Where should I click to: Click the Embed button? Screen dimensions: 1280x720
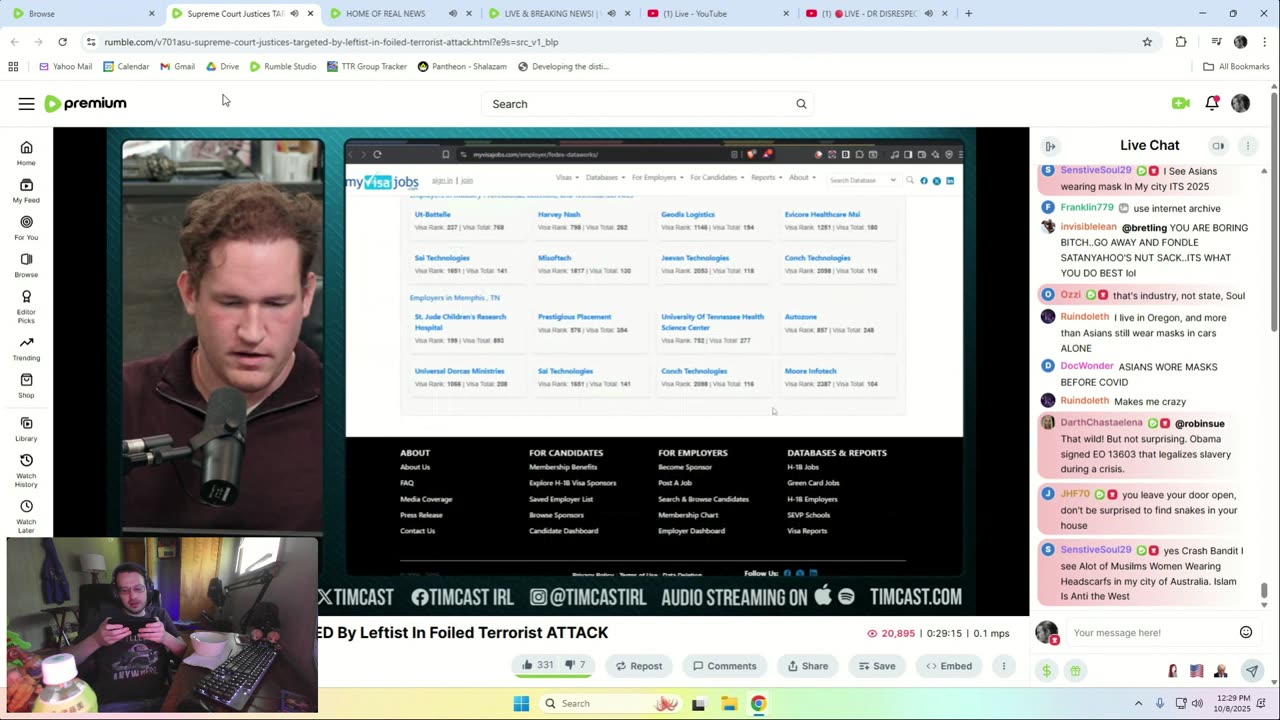[949, 666]
